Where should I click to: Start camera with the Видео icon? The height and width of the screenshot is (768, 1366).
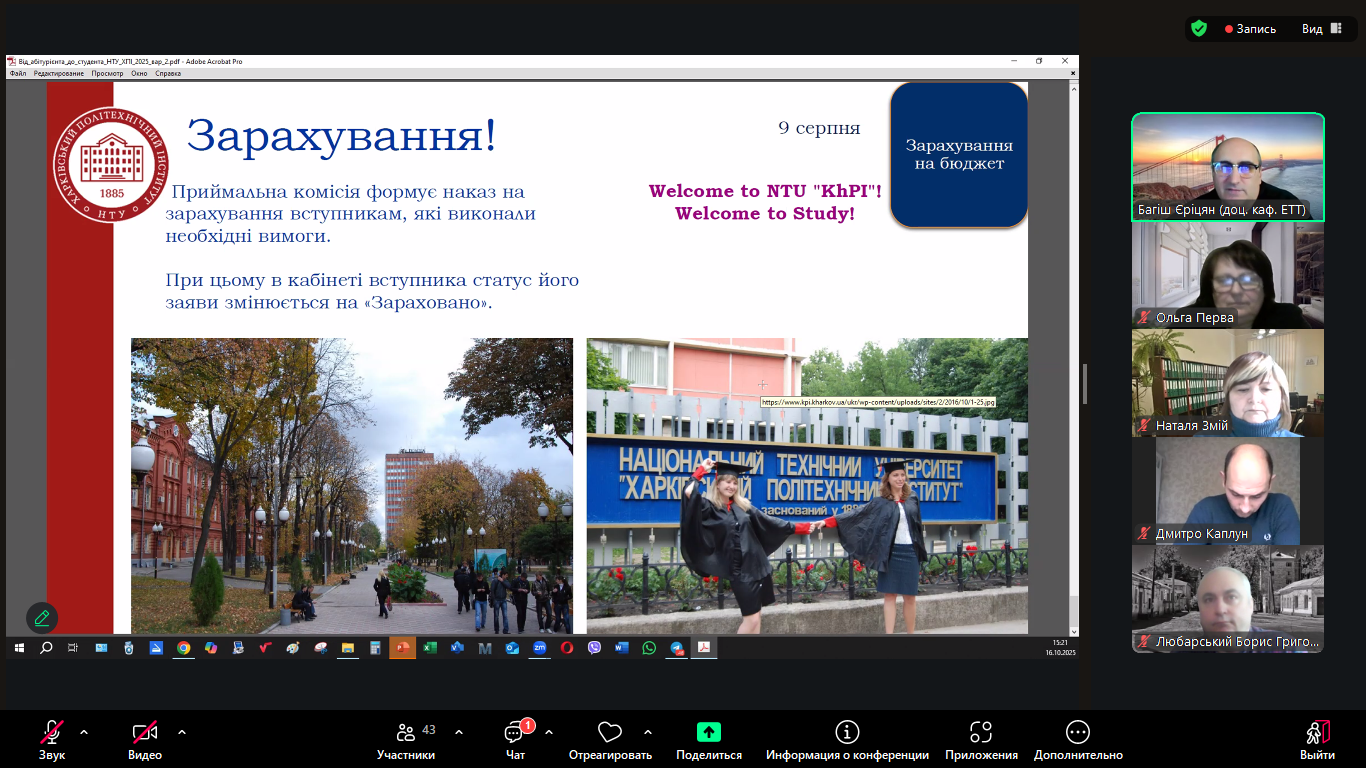145,732
